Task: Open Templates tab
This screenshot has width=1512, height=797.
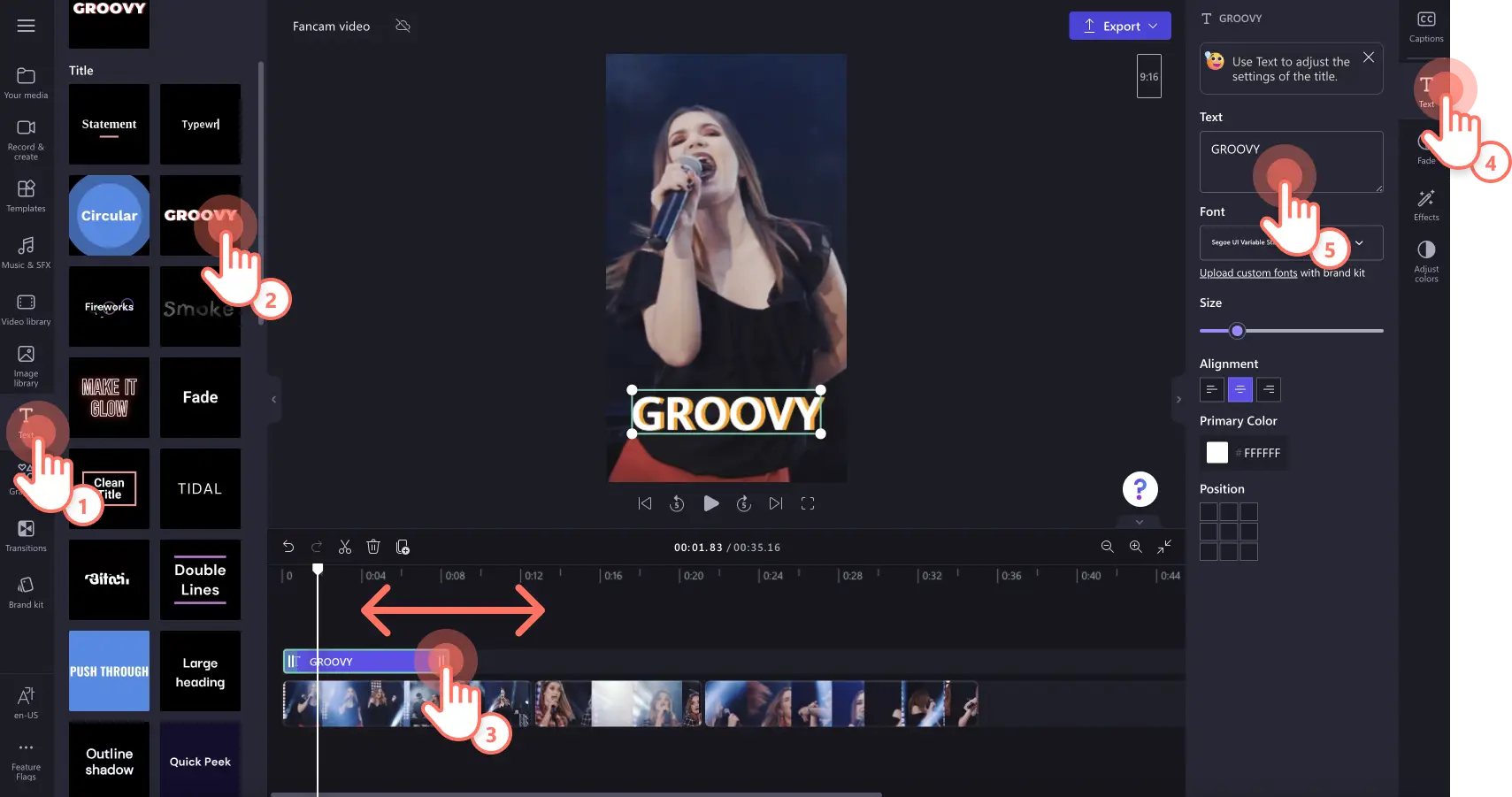Action: (x=27, y=196)
